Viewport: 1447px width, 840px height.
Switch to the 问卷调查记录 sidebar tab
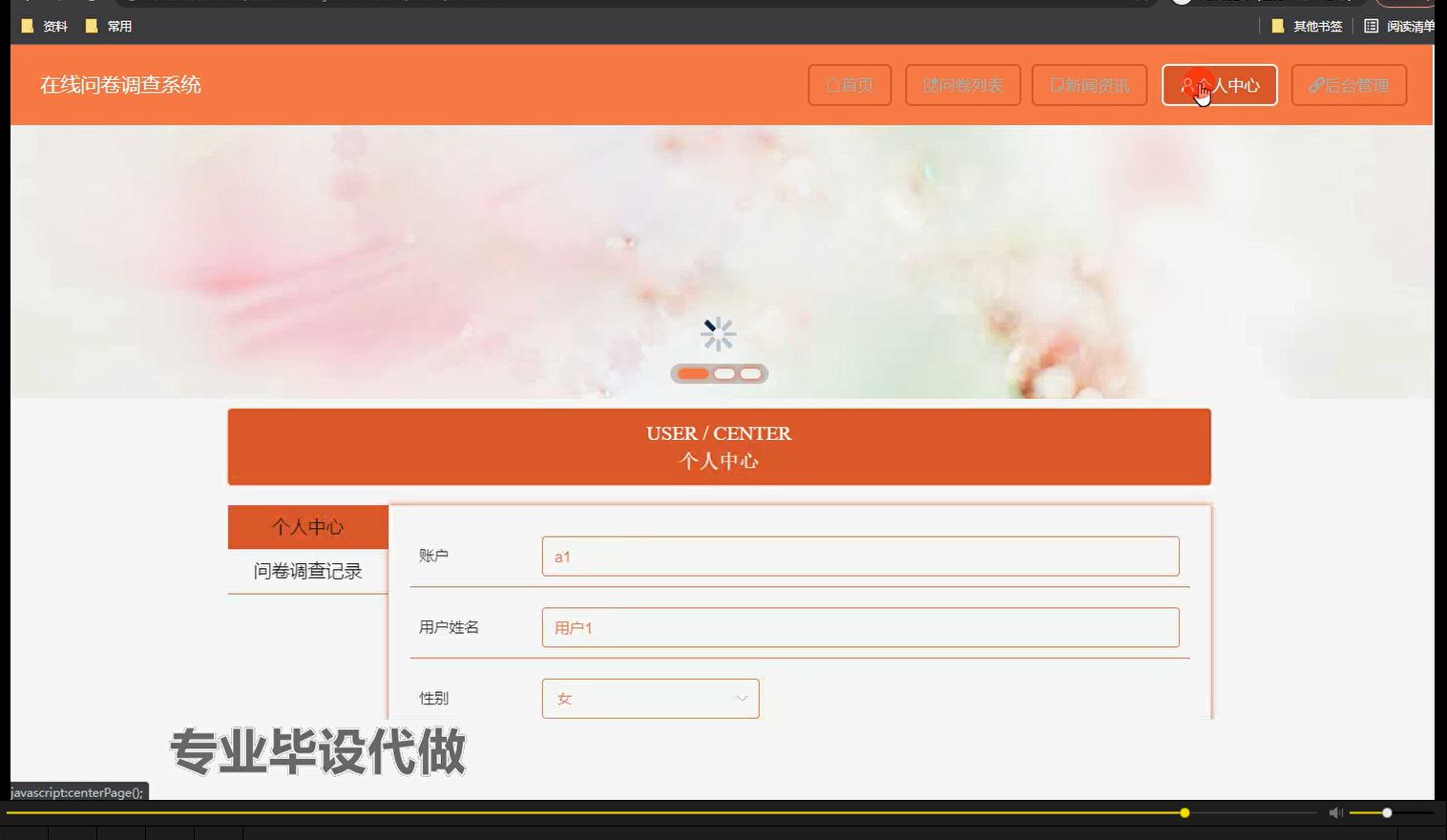307,571
